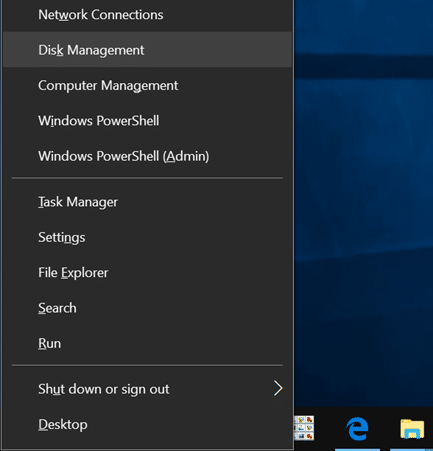Screen dimensions: 433x451
Task: Launch Windows PowerShell
Action: [x=147, y=121]
